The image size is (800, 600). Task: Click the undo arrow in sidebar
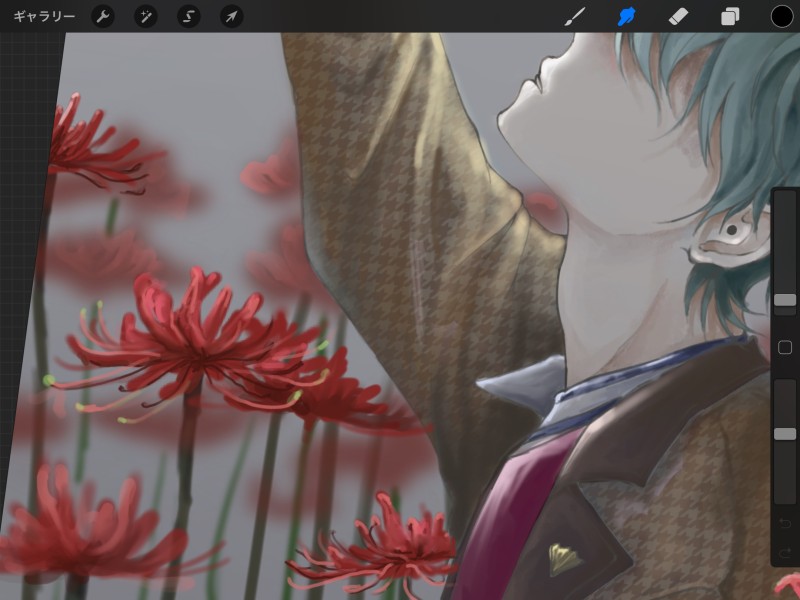(785, 523)
